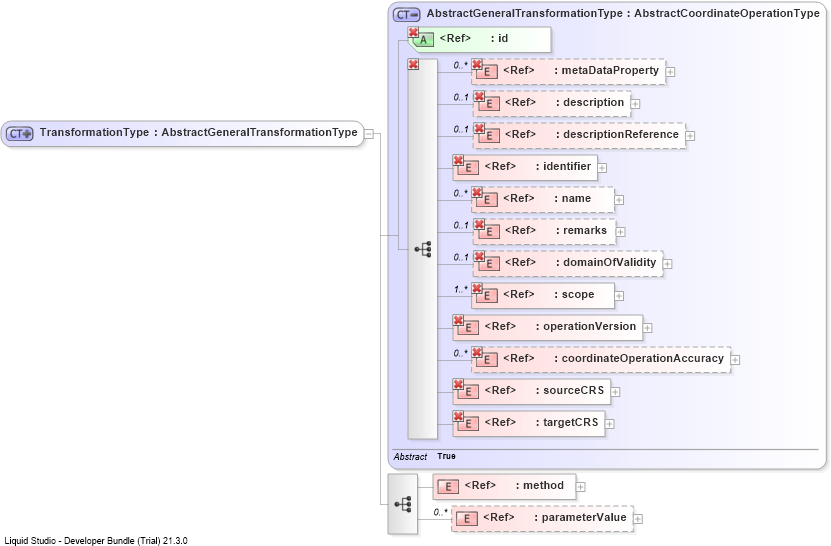The width and height of the screenshot is (831, 546).
Task: Click the element icon for operationVersion
Action: click(468, 328)
